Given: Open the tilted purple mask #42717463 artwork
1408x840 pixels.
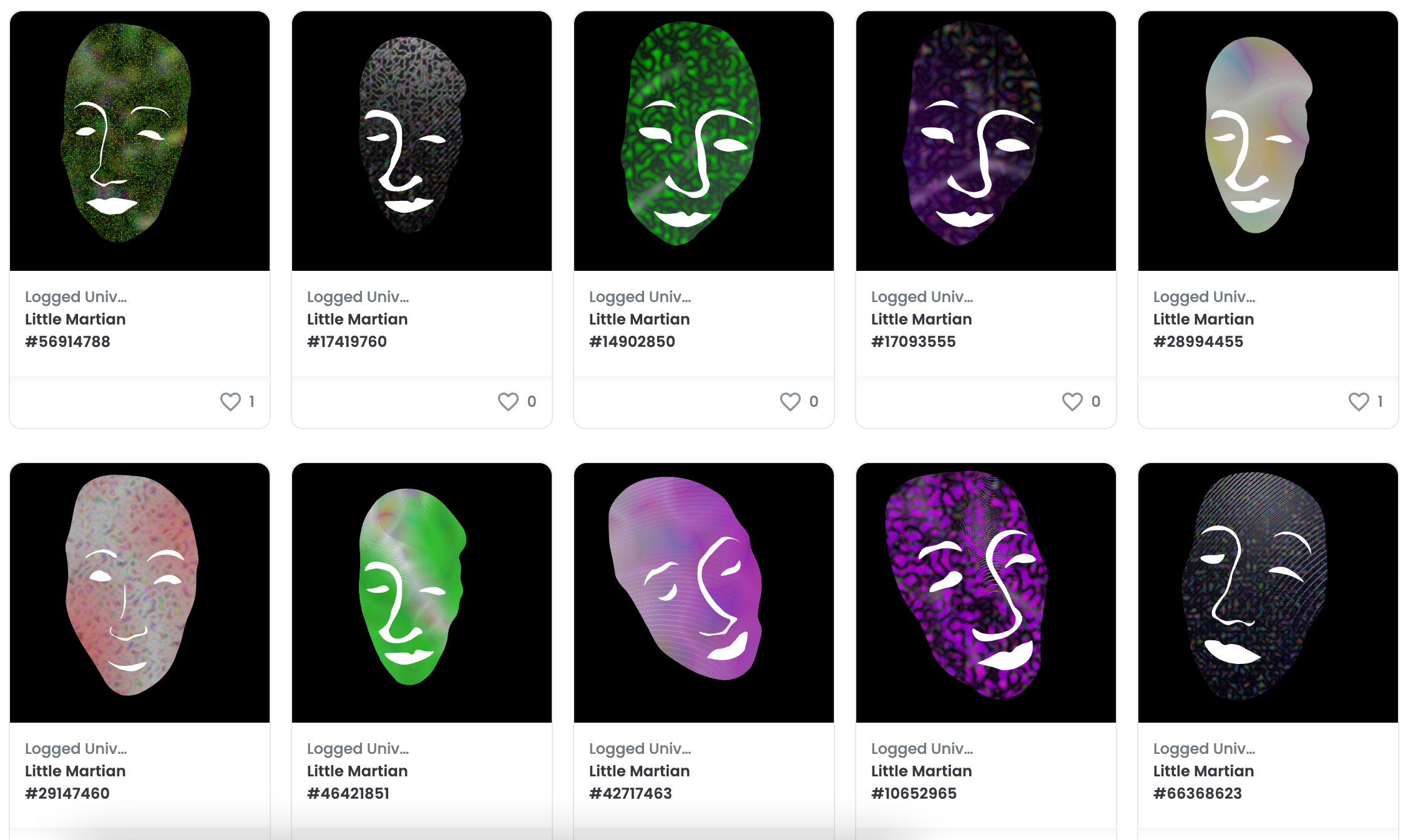Looking at the screenshot, I should 704,593.
